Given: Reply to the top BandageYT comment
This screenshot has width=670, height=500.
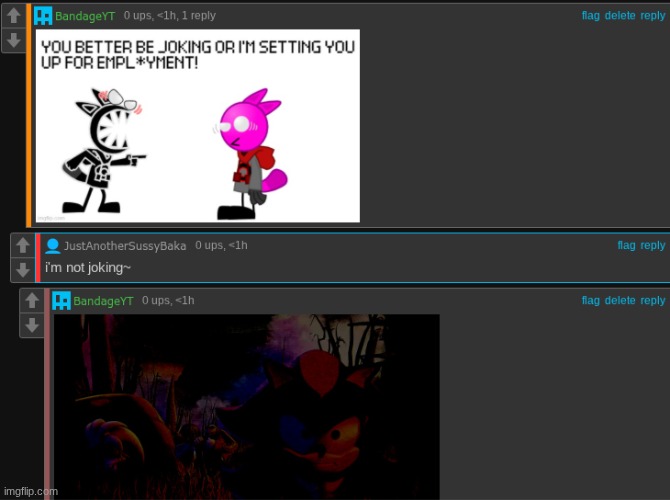Looking at the screenshot, I should 652,15.
